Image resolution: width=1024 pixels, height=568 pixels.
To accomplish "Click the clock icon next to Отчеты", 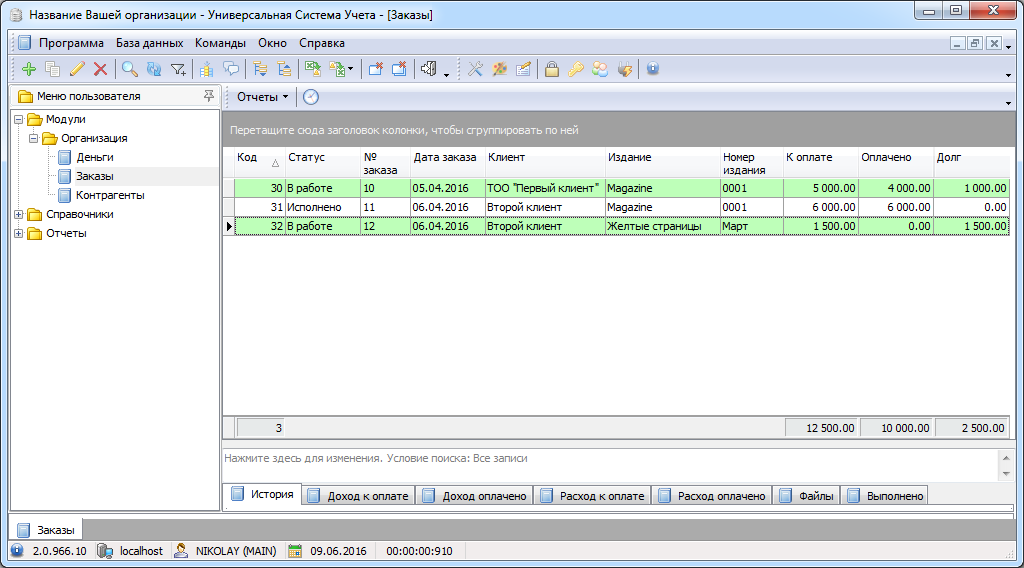I will point(311,97).
